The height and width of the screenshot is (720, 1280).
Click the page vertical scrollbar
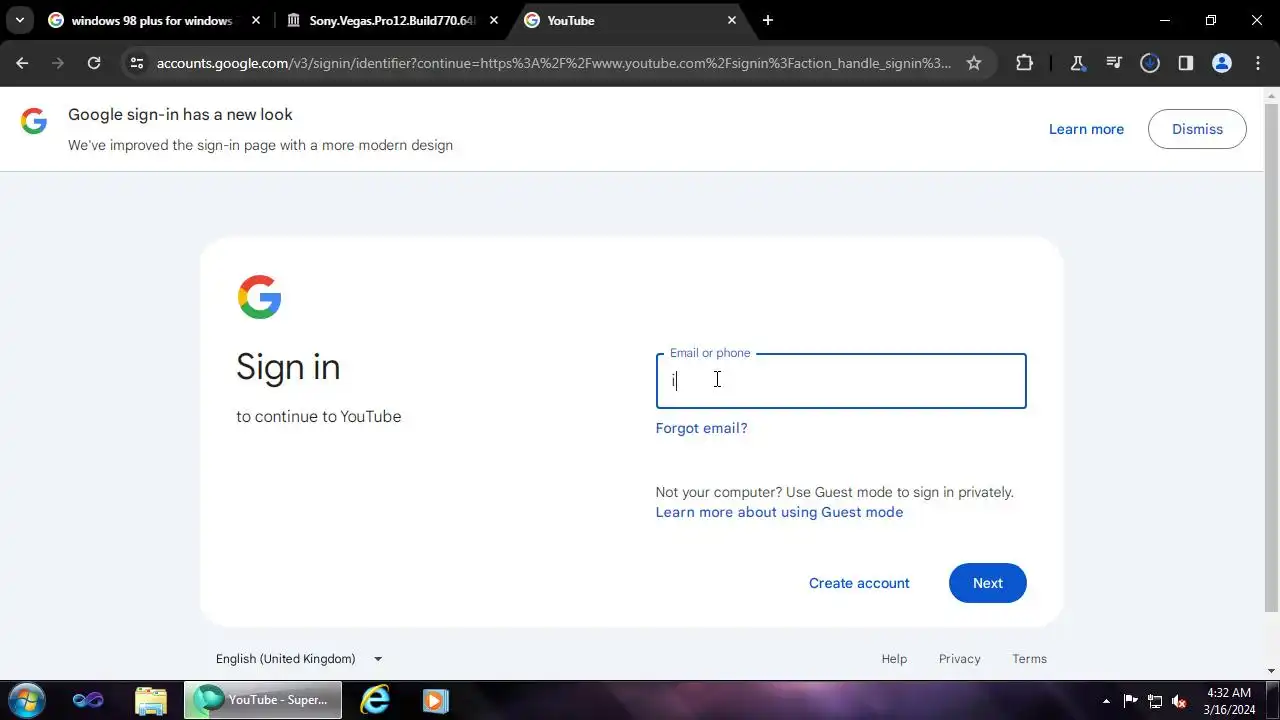click(1272, 358)
